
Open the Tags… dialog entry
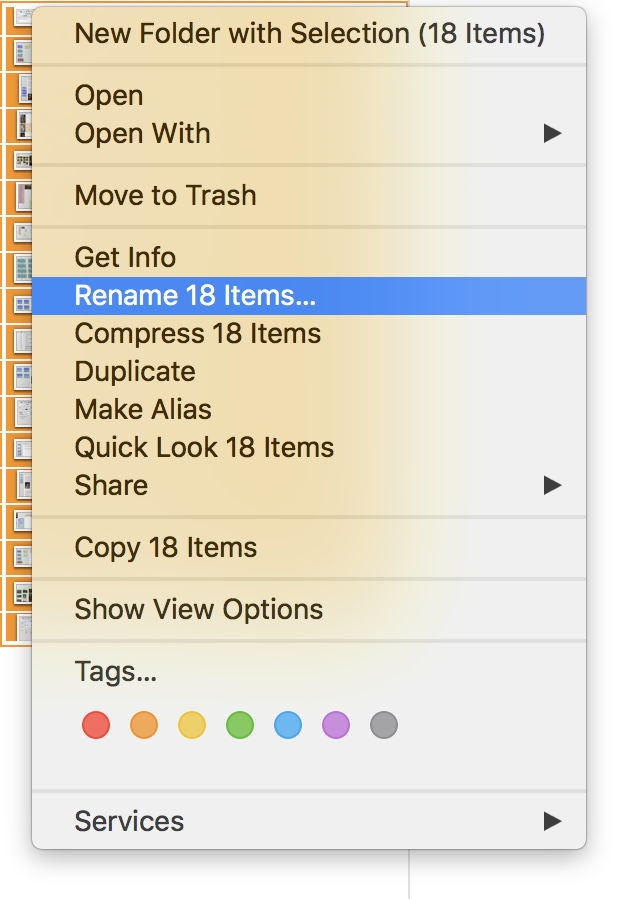click(x=116, y=671)
